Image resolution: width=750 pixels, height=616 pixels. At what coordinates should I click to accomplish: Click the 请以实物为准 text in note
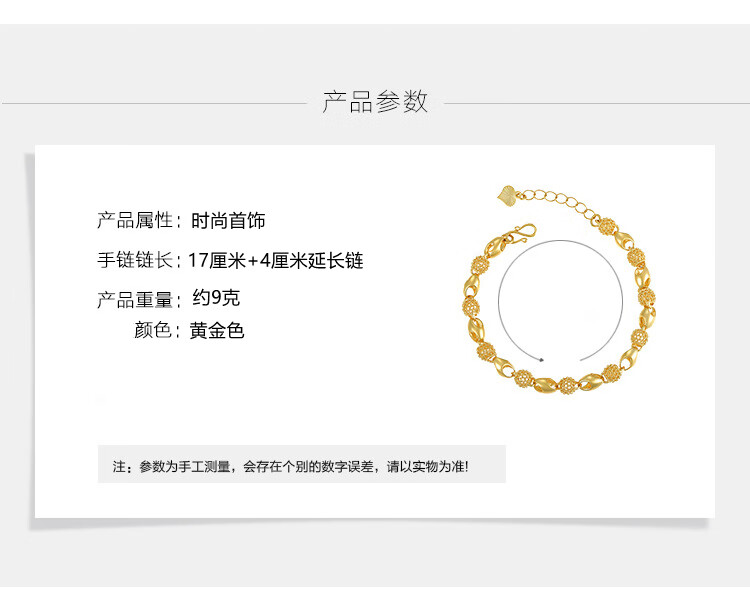tap(424, 466)
